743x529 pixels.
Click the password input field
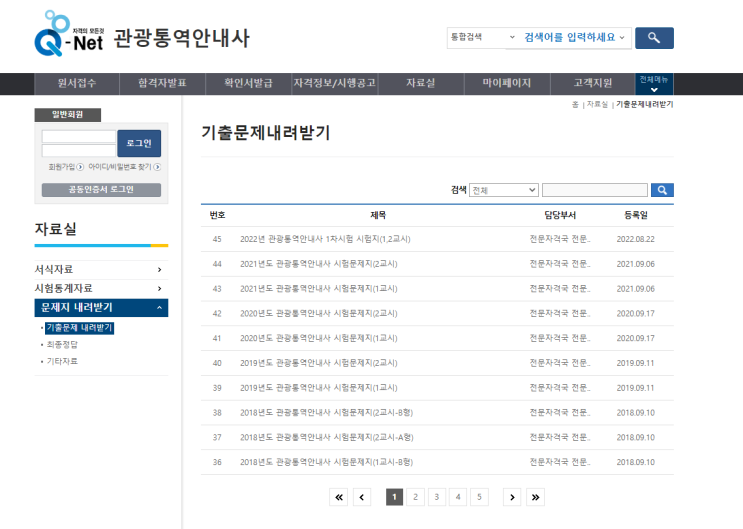pyautogui.click(x=79, y=151)
